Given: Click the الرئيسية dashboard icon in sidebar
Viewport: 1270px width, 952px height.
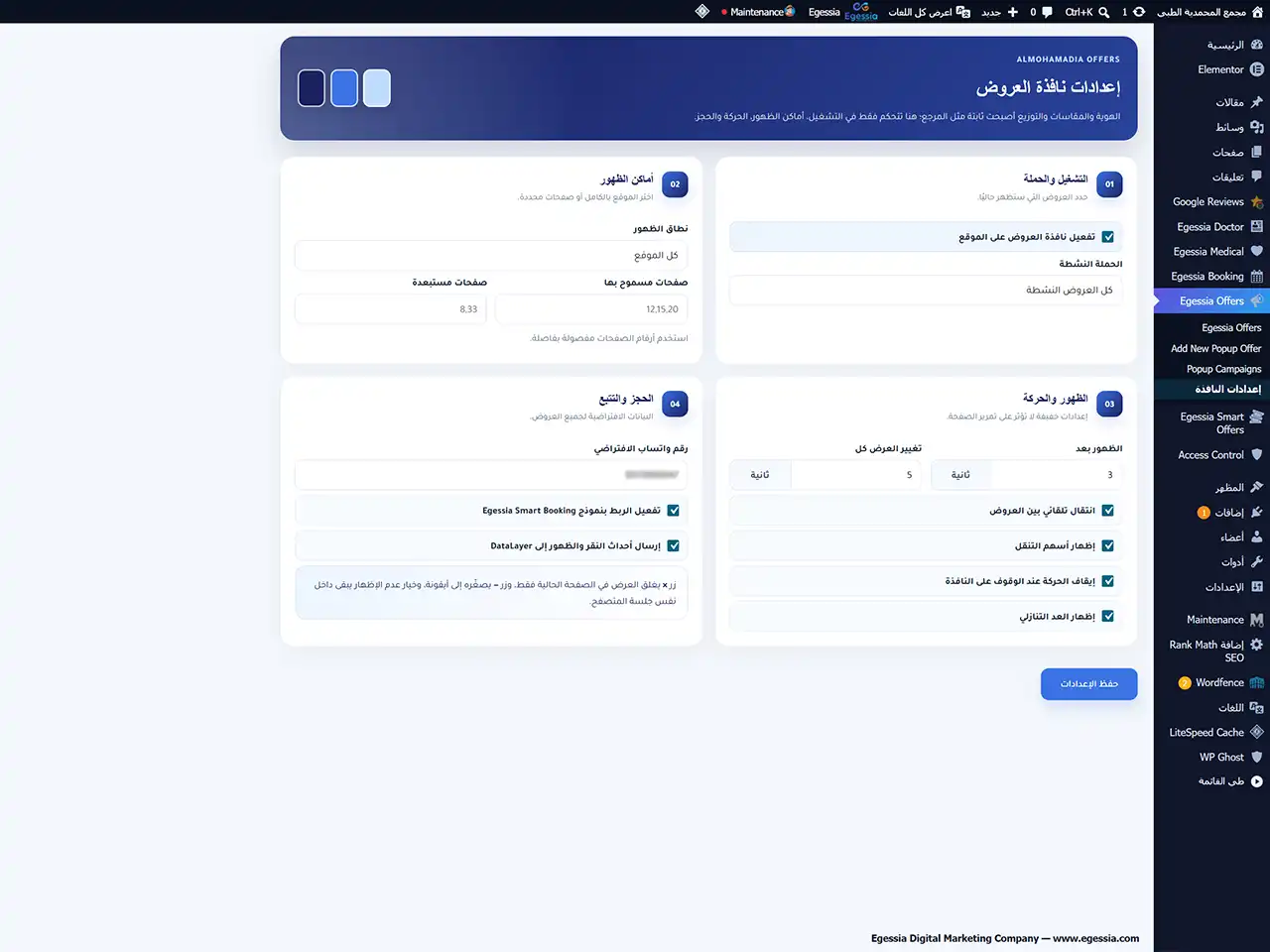Looking at the screenshot, I should (x=1257, y=45).
